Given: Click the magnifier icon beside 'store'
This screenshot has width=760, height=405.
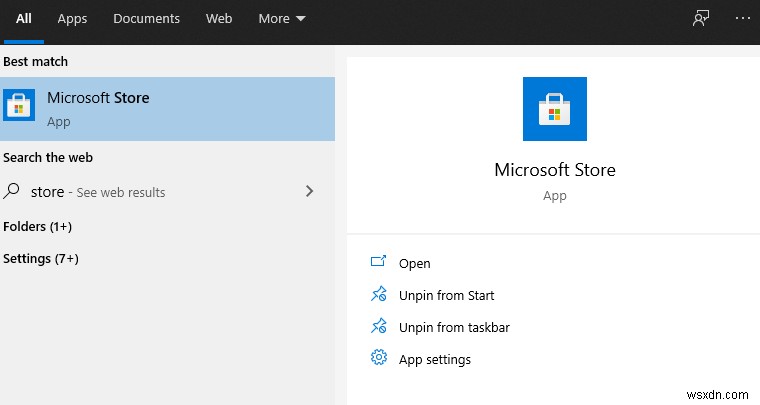Looking at the screenshot, I should 13,191.
